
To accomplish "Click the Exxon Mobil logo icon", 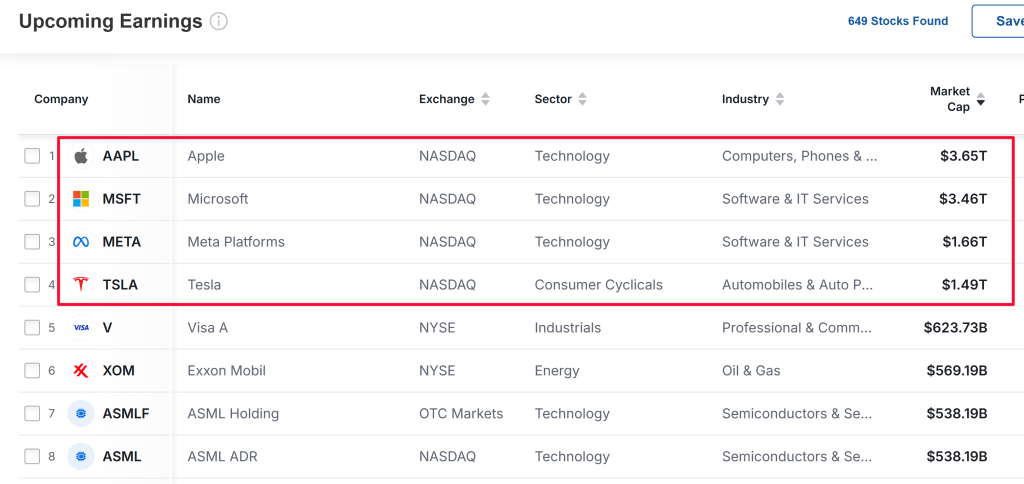I will (x=81, y=371).
